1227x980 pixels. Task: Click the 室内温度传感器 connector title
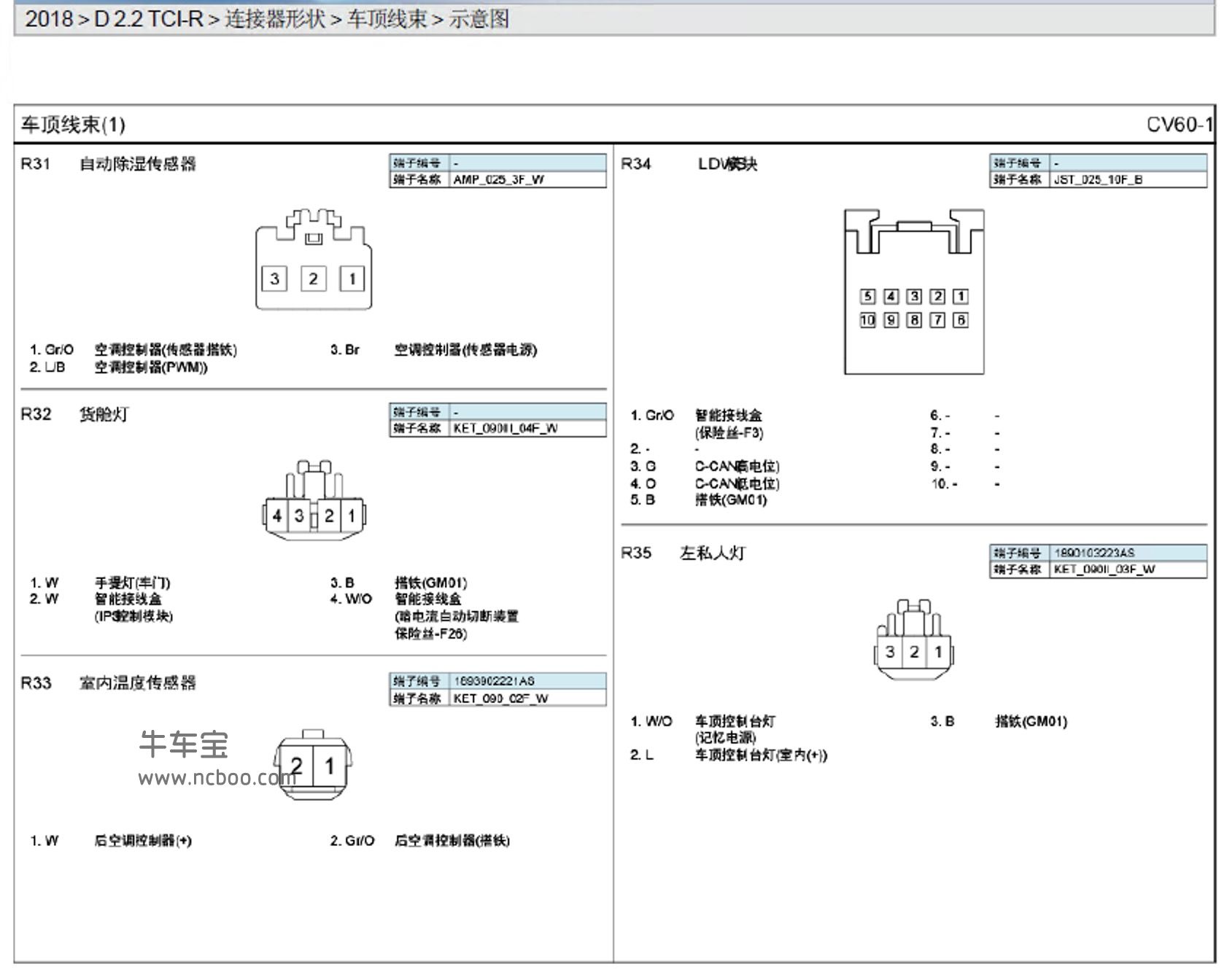tap(138, 683)
